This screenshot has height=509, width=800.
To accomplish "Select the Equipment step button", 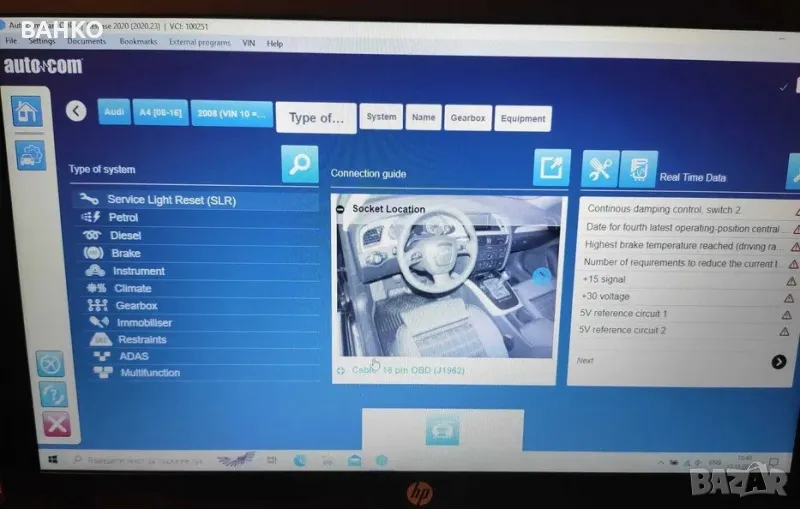I will tap(523, 118).
